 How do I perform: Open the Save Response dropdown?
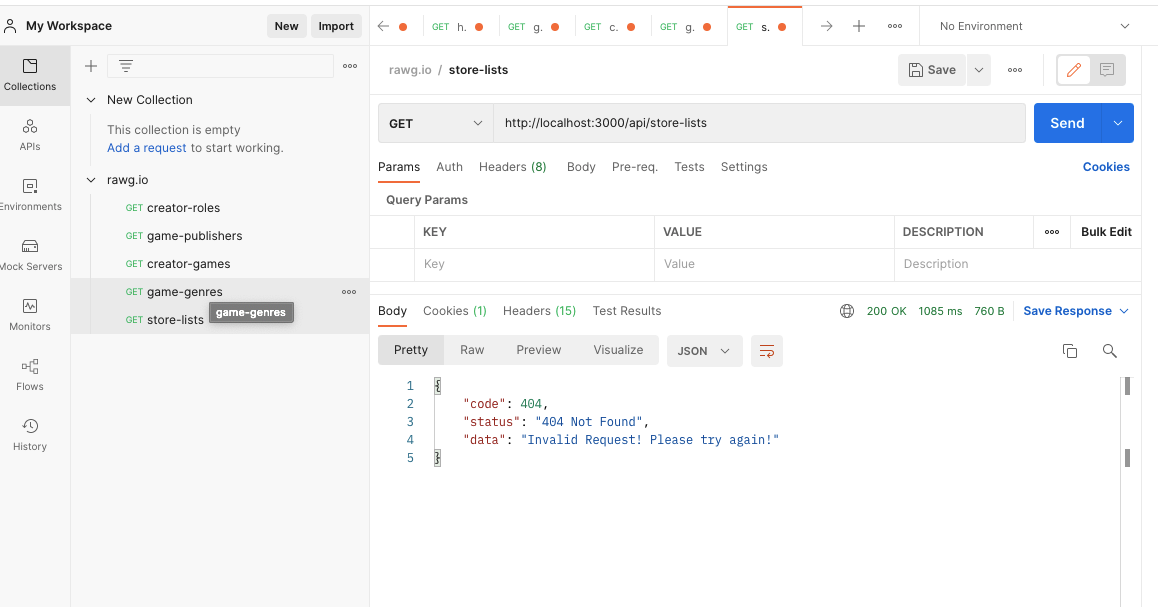point(1076,312)
